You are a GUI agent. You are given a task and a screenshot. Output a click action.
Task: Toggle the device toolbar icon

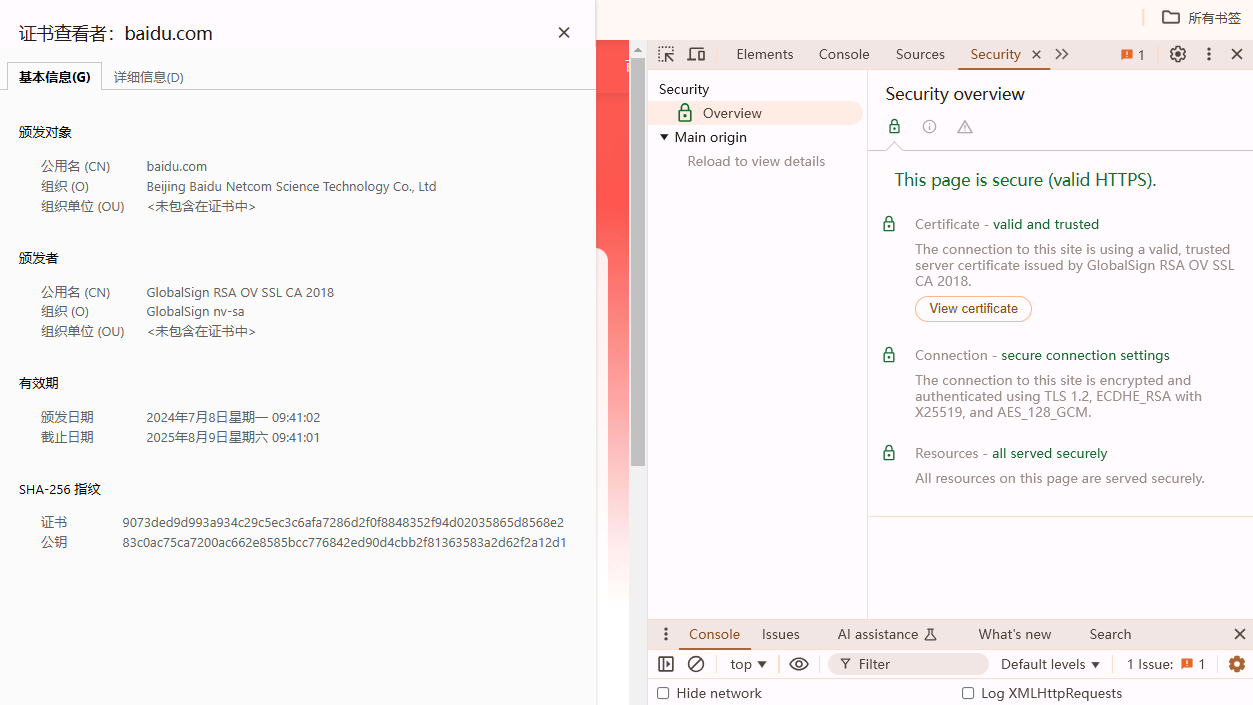696,54
